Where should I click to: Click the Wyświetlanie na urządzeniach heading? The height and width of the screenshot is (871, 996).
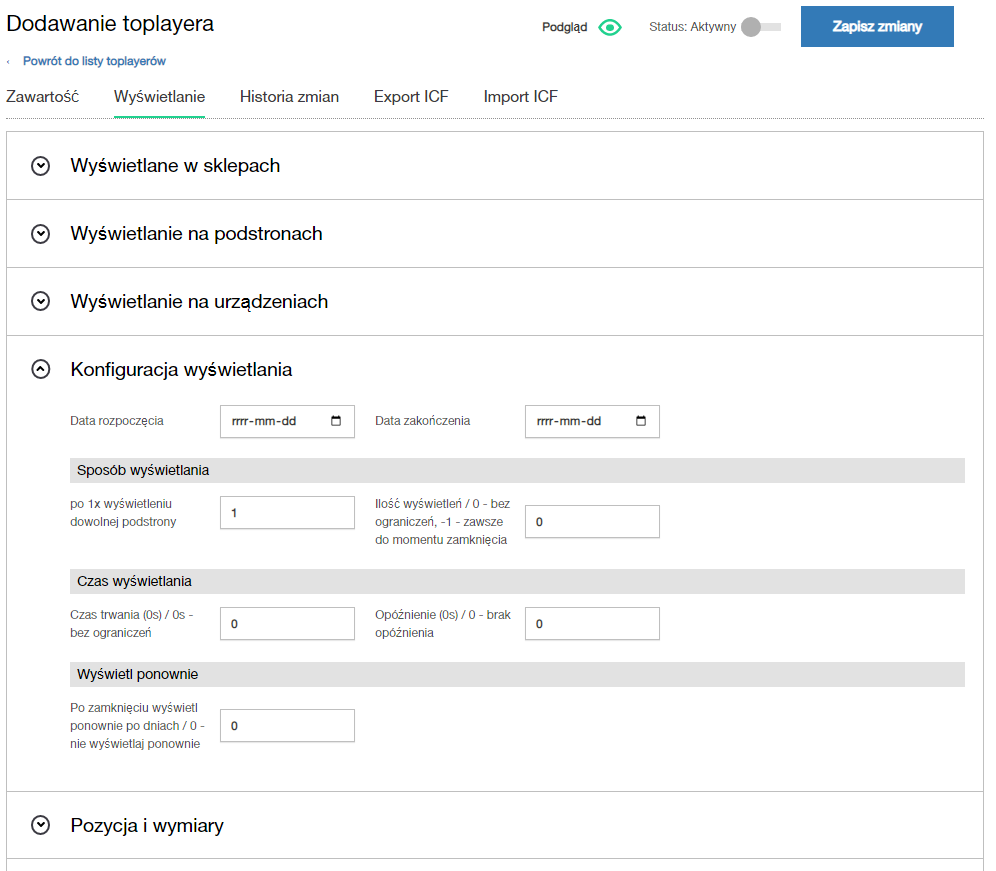(199, 302)
